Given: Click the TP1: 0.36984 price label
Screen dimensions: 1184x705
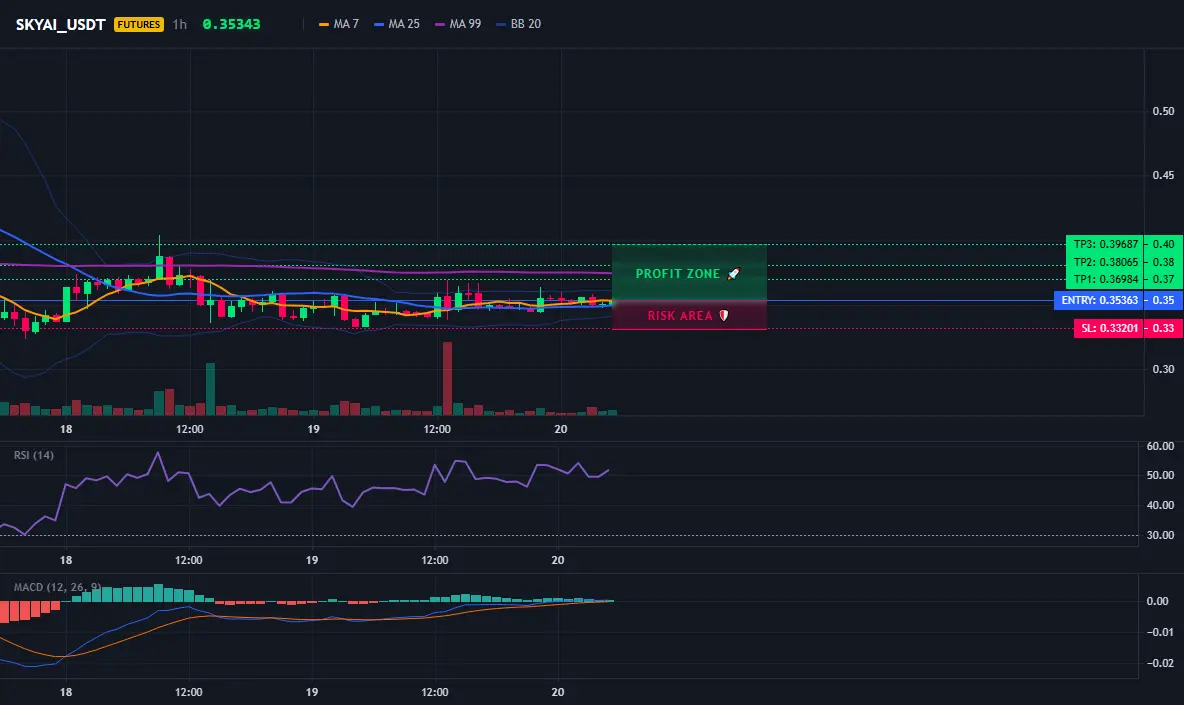Looking at the screenshot, I should point(1105,279).
